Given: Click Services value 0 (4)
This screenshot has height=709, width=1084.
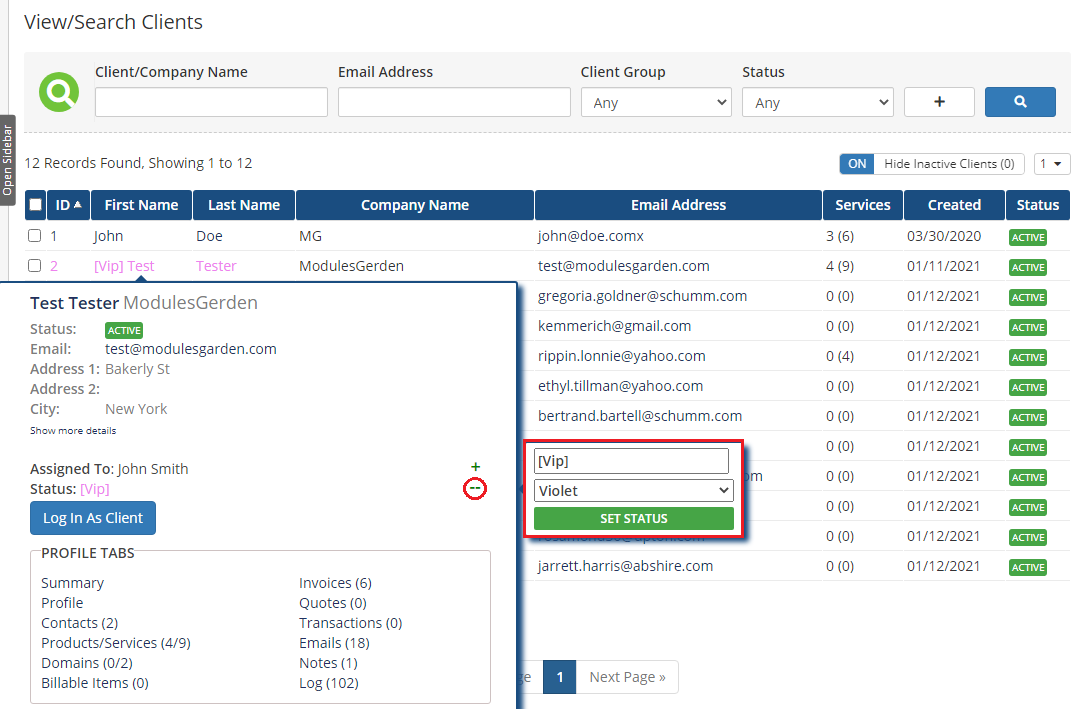Looking at the screenshot, I should (840, 357).
